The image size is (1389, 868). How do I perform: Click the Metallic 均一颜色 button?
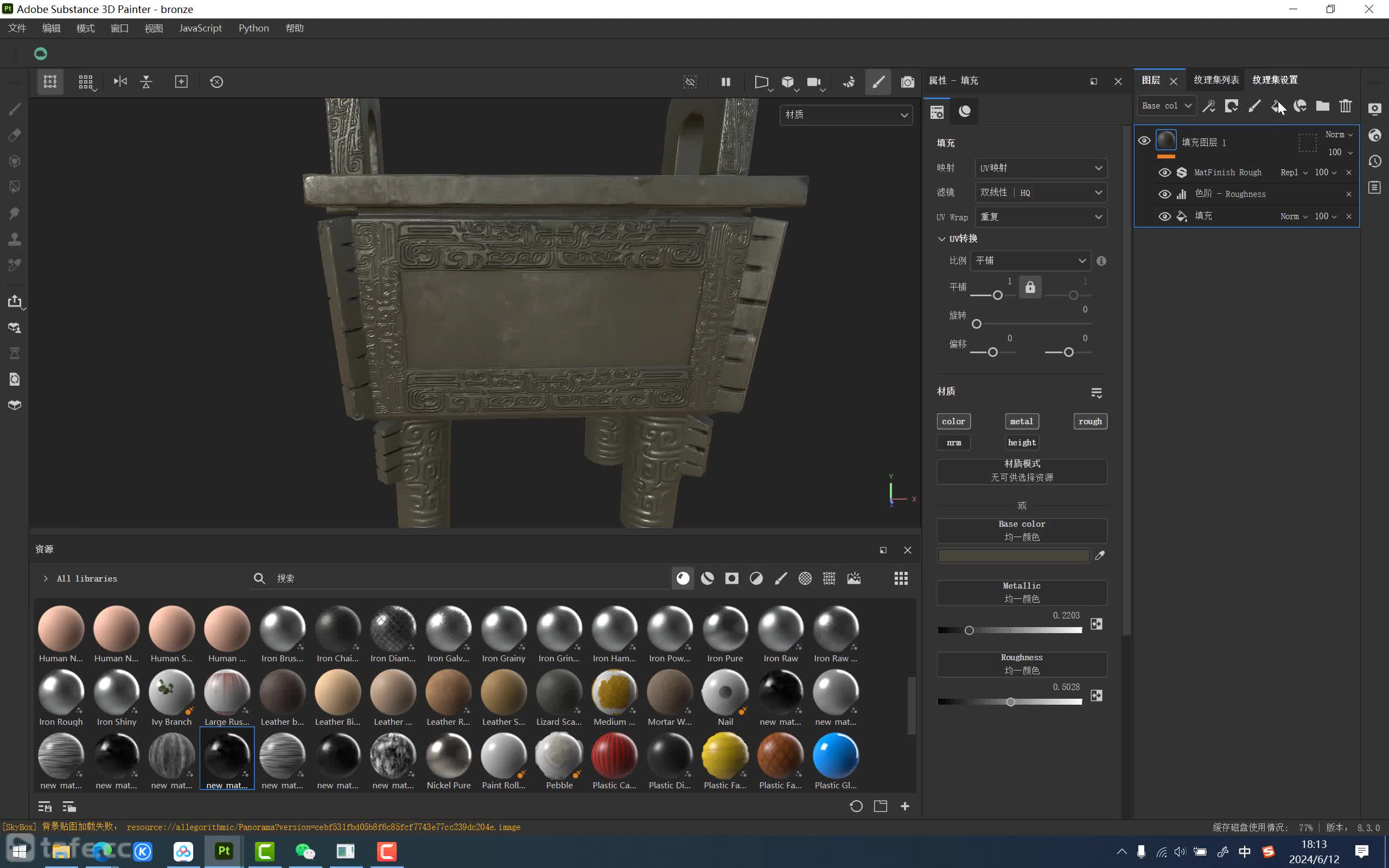[1022, 592]
